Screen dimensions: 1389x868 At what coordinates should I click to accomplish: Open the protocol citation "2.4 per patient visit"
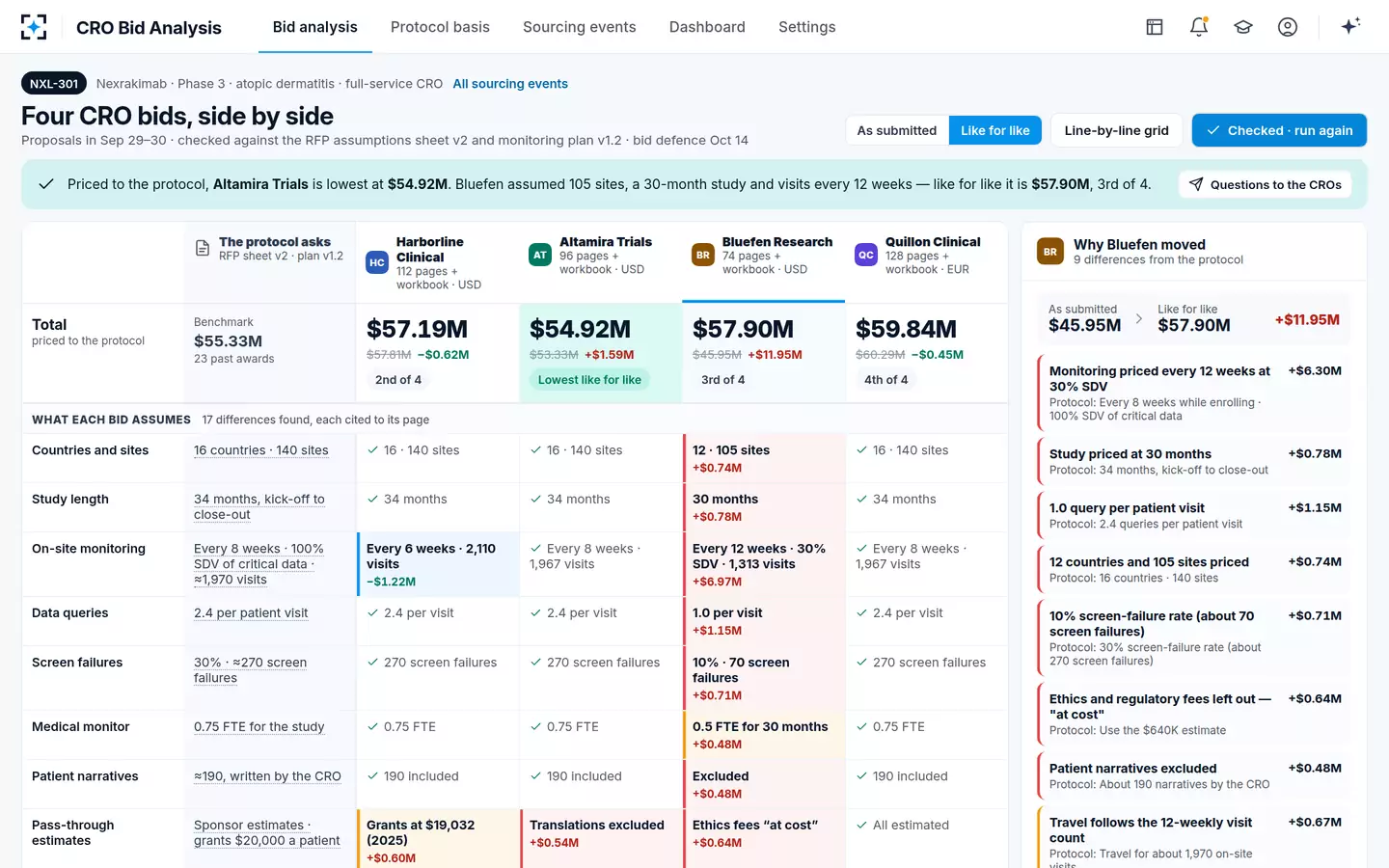pyautogui.click(x=251, y=613)
